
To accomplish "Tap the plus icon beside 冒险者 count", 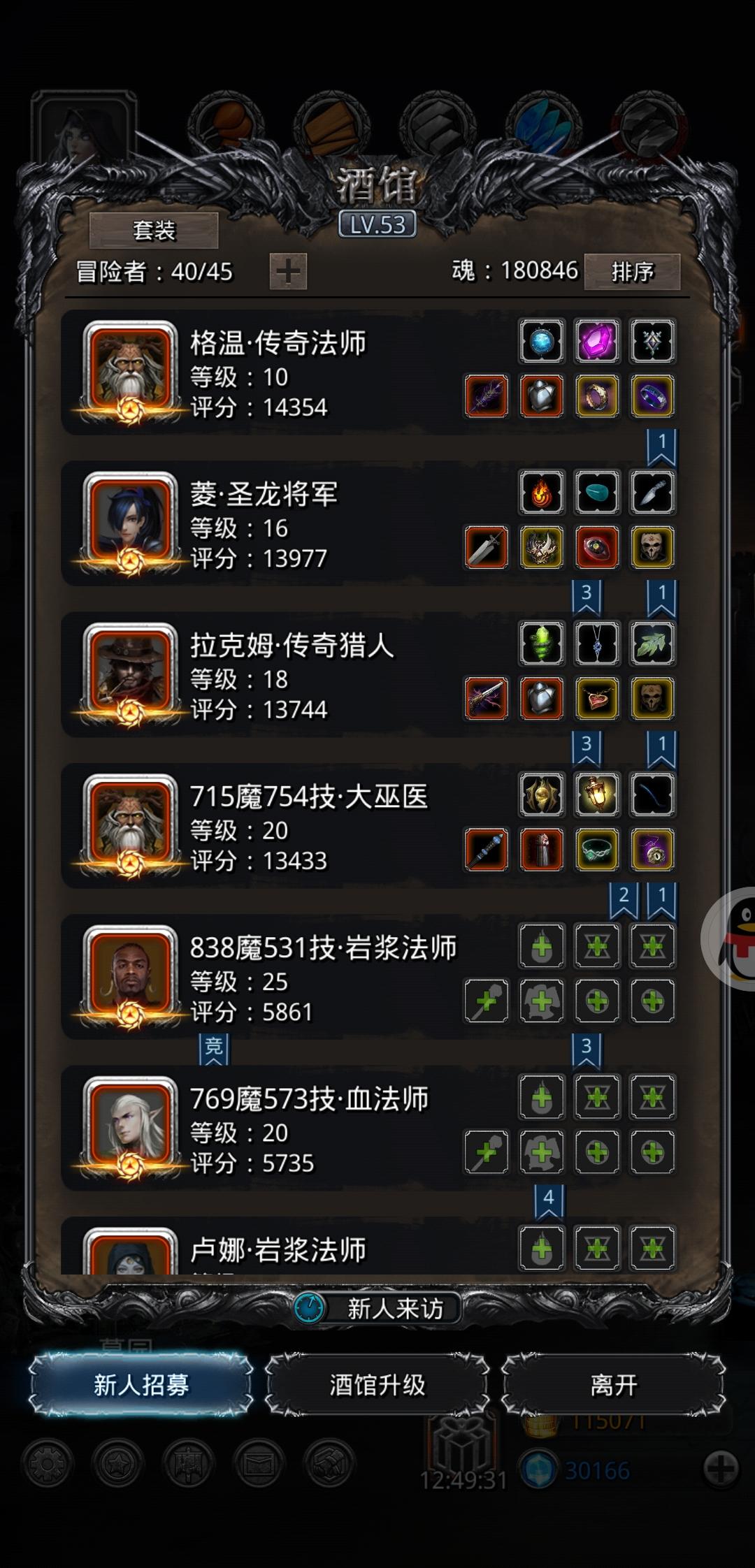I will (x=288, y=272).
